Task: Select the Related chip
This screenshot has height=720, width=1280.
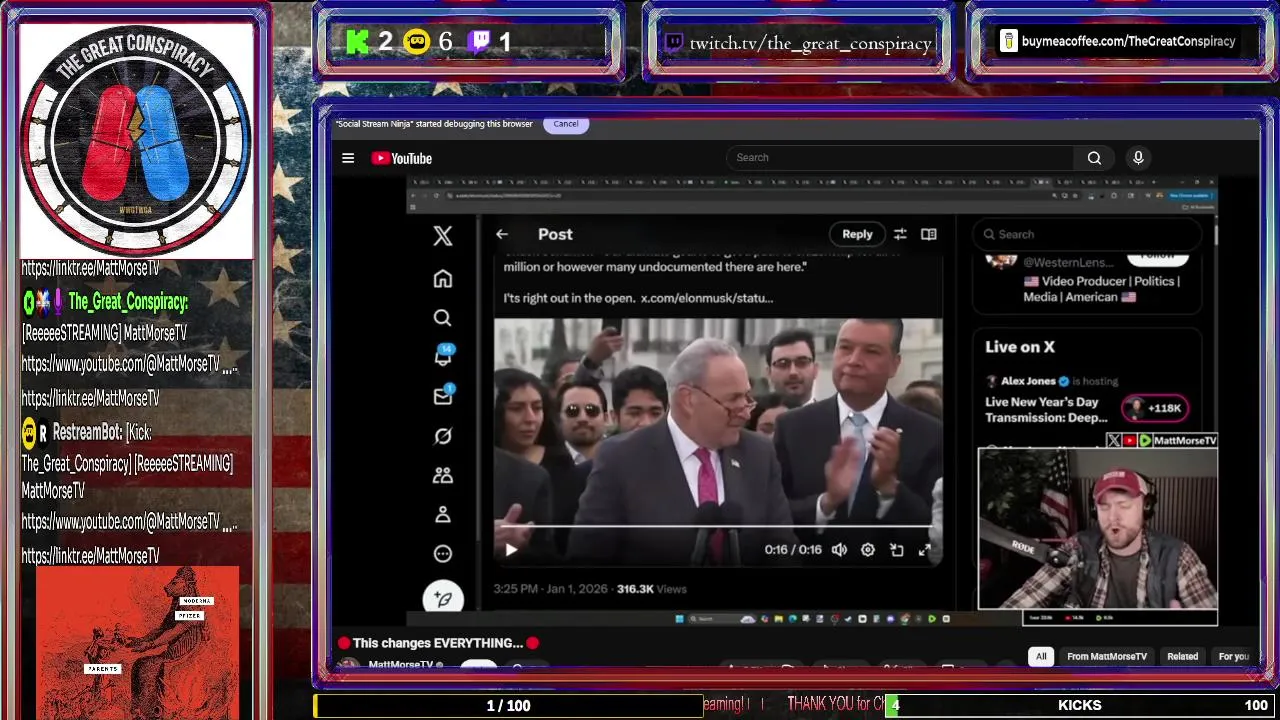Action: pyautogui.click(x=1182, y=656)
